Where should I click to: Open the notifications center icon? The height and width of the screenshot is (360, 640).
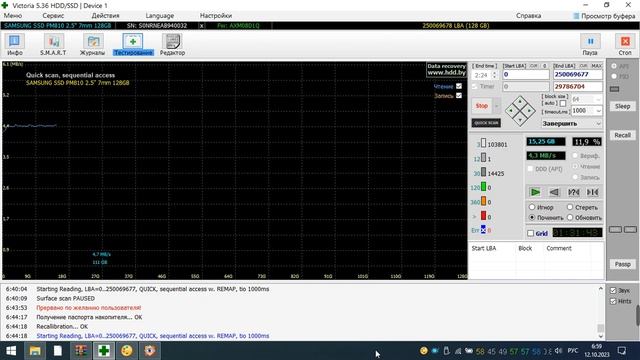(622, 351)
